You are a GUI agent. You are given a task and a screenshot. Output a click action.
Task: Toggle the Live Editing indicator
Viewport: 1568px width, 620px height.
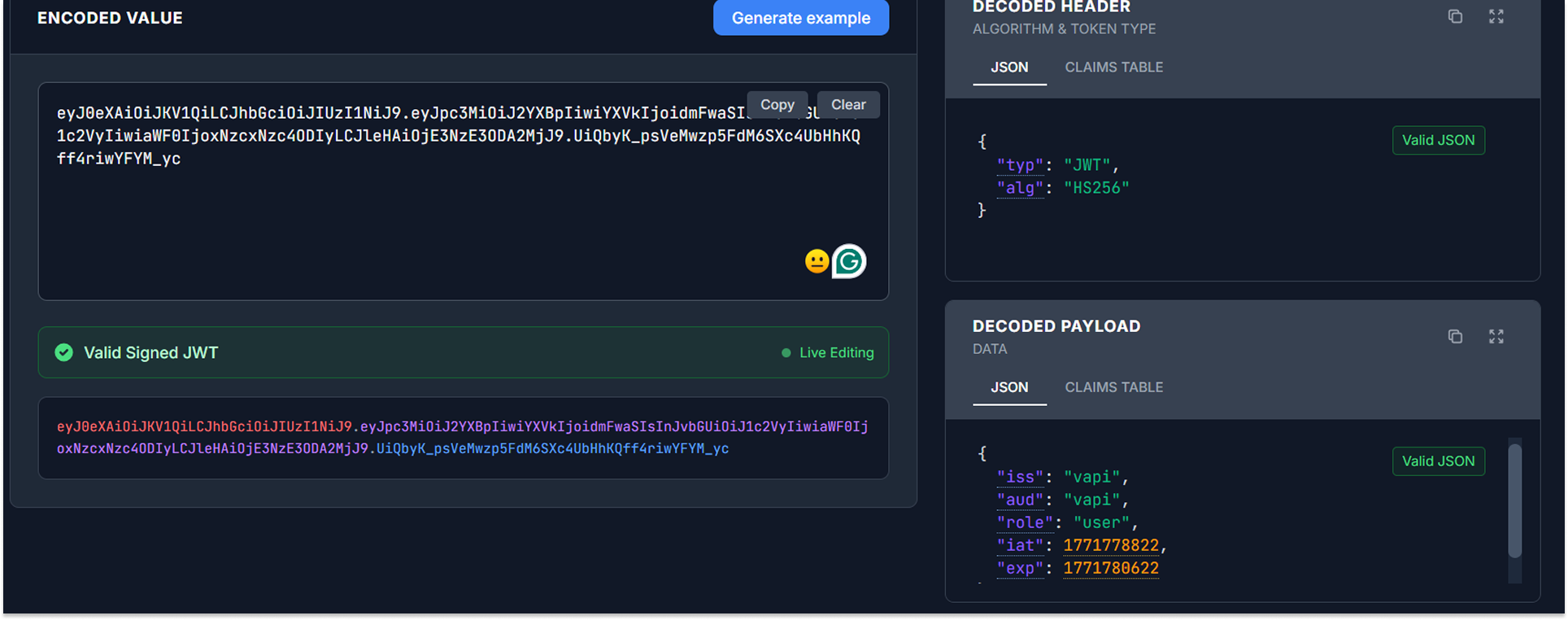tap(828, 352)
